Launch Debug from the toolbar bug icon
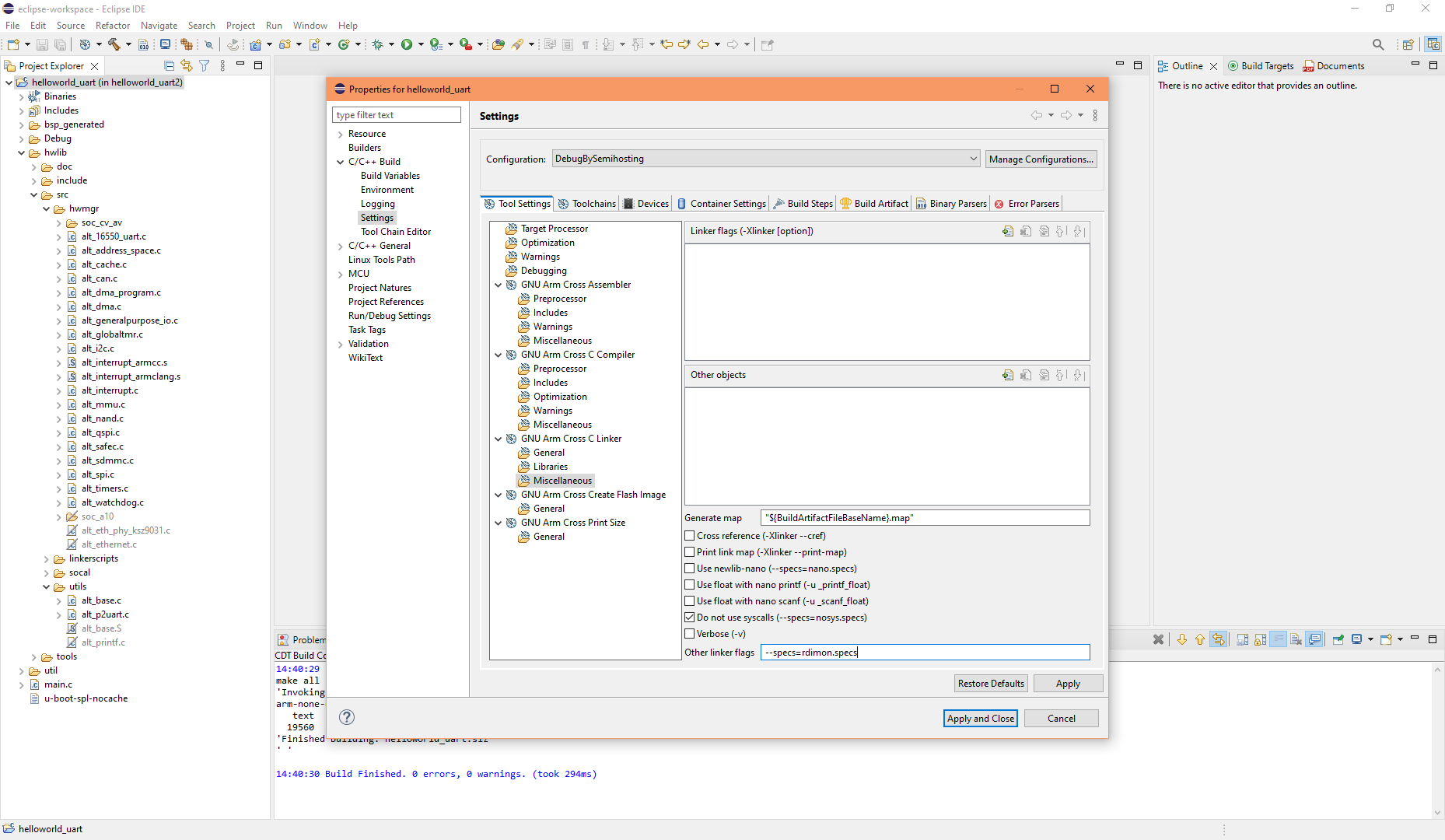This screenshot has width=1445, height=840. pyautogui.click(x=378, y=44)
